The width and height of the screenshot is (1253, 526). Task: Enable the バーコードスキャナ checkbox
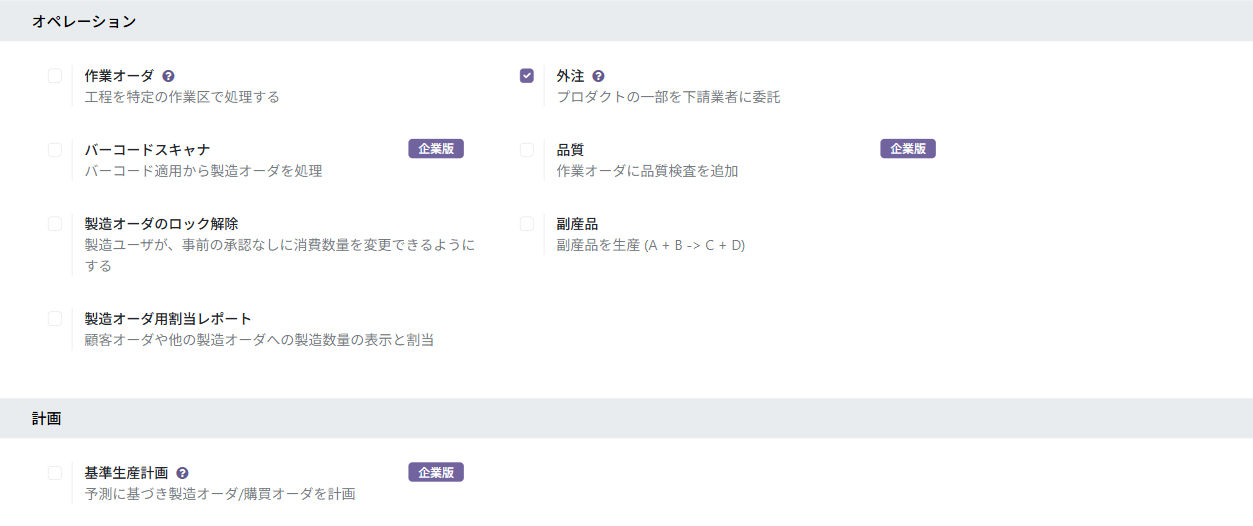tap(55, 150)
